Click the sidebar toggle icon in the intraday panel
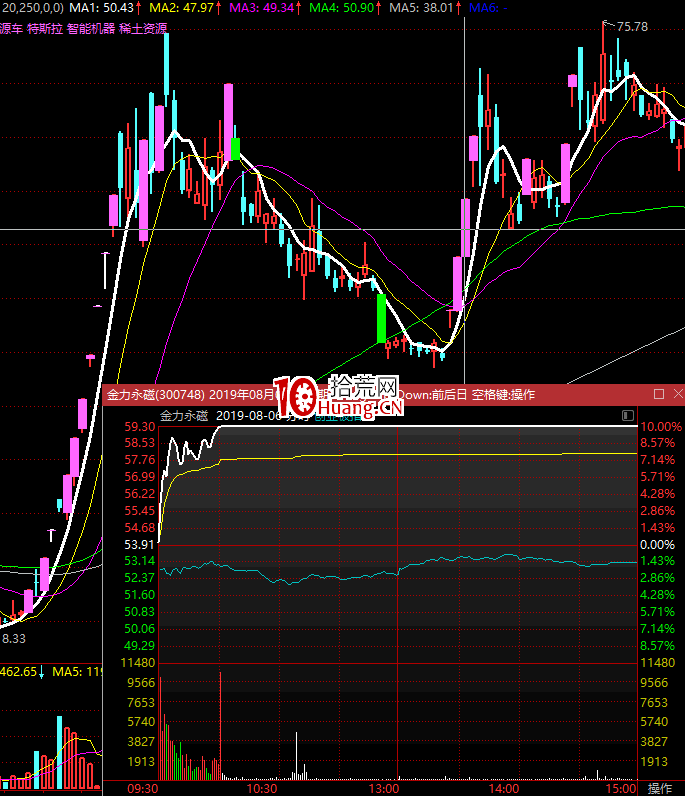 tap(628, 416)
